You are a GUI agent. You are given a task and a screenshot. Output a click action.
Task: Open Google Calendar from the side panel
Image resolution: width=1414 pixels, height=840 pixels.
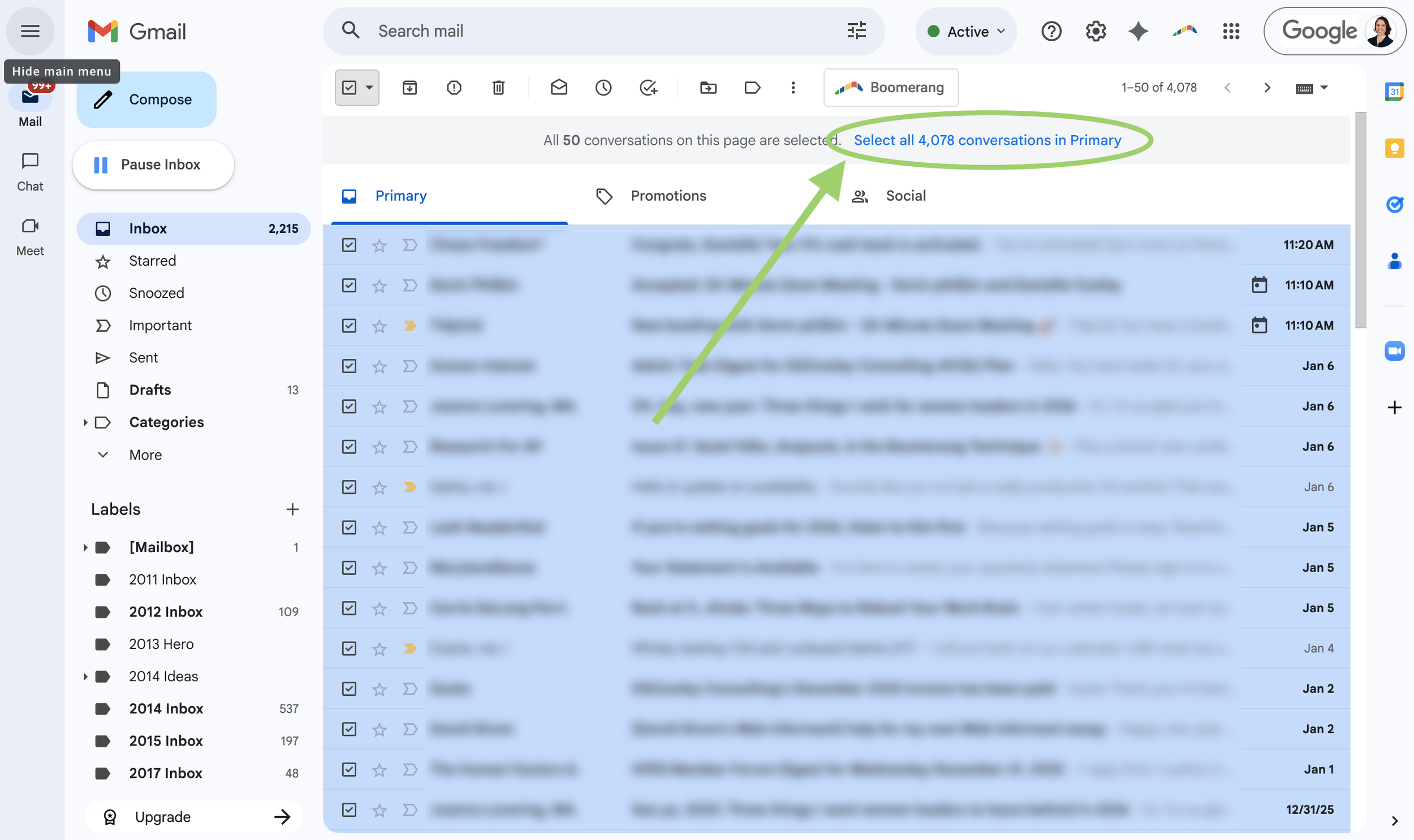1395,91
